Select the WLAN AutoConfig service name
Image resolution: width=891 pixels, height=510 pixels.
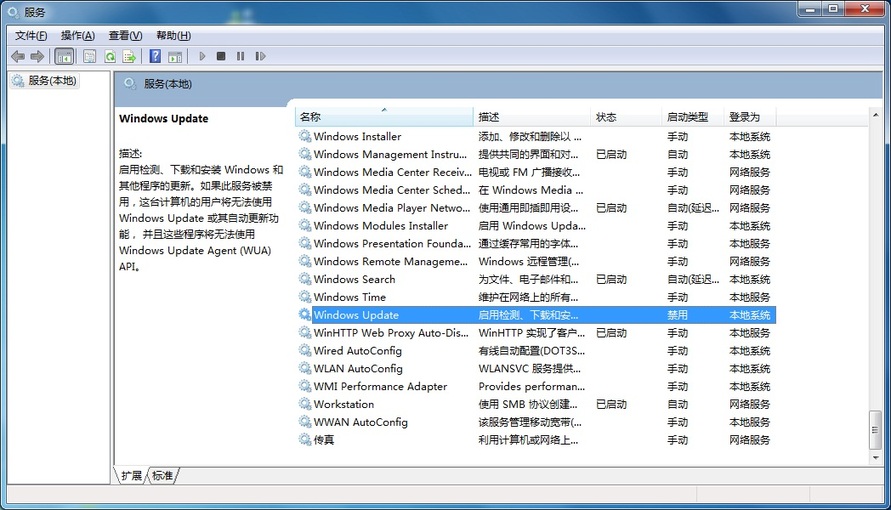tap(358, 369)
